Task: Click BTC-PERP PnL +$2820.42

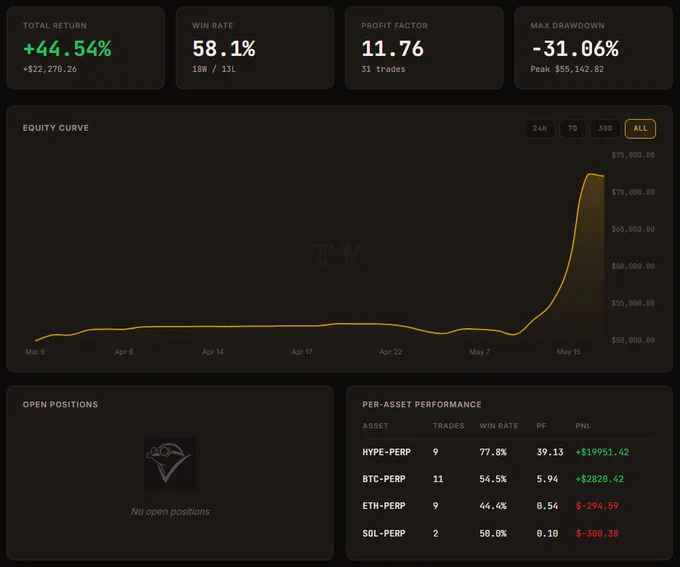Action: (599, 479)
